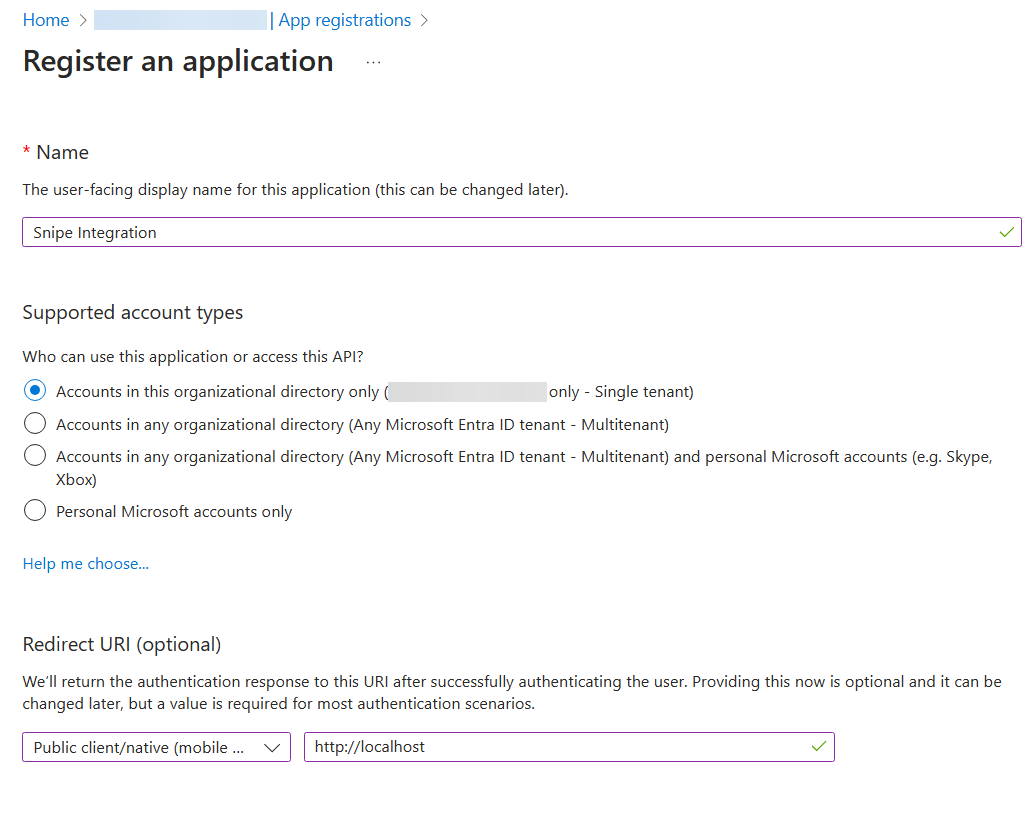1035x817 pixels.
Task: Open the ellipsis menu beside Register an application
Action: (x=373, y=62)
